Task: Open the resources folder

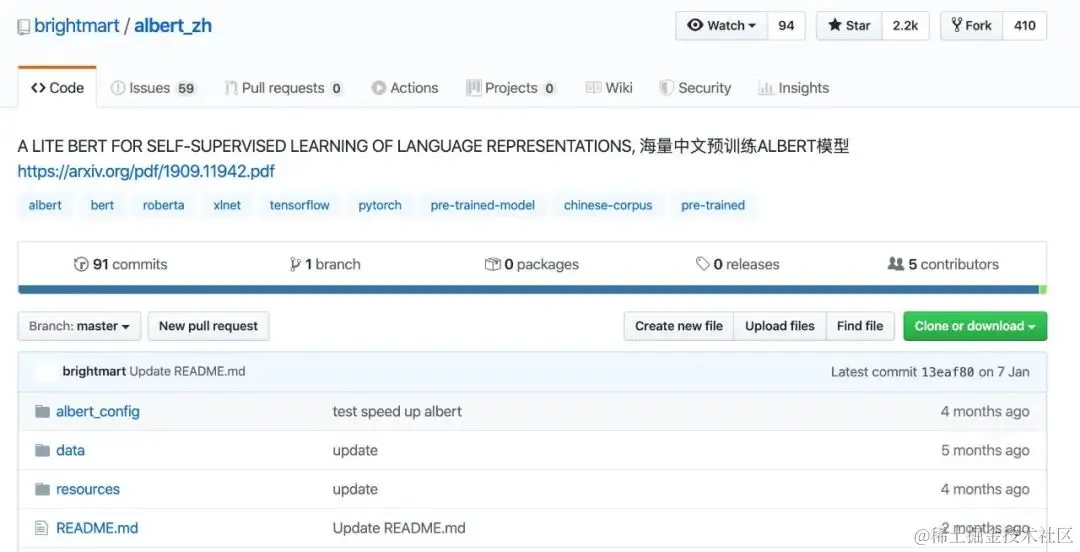Action: coord(87,489)
